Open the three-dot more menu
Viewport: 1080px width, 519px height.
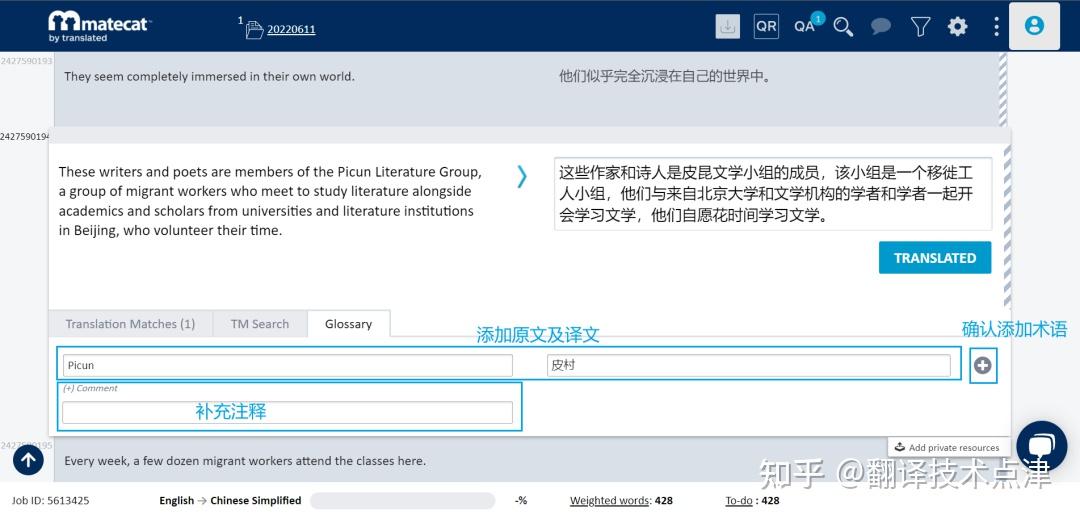[996, 27]
